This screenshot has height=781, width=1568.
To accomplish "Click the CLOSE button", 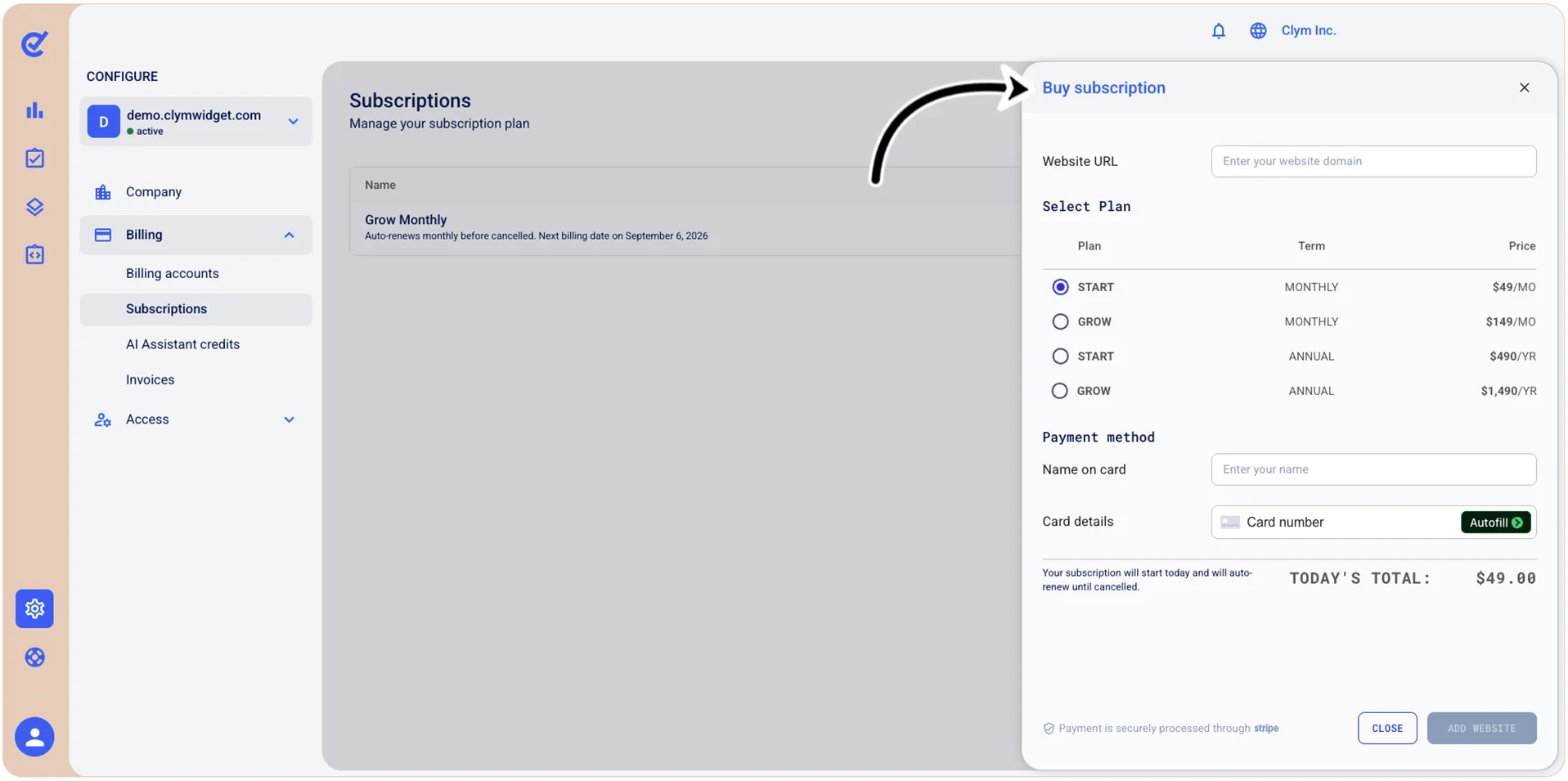I will tap(1386, 728).
